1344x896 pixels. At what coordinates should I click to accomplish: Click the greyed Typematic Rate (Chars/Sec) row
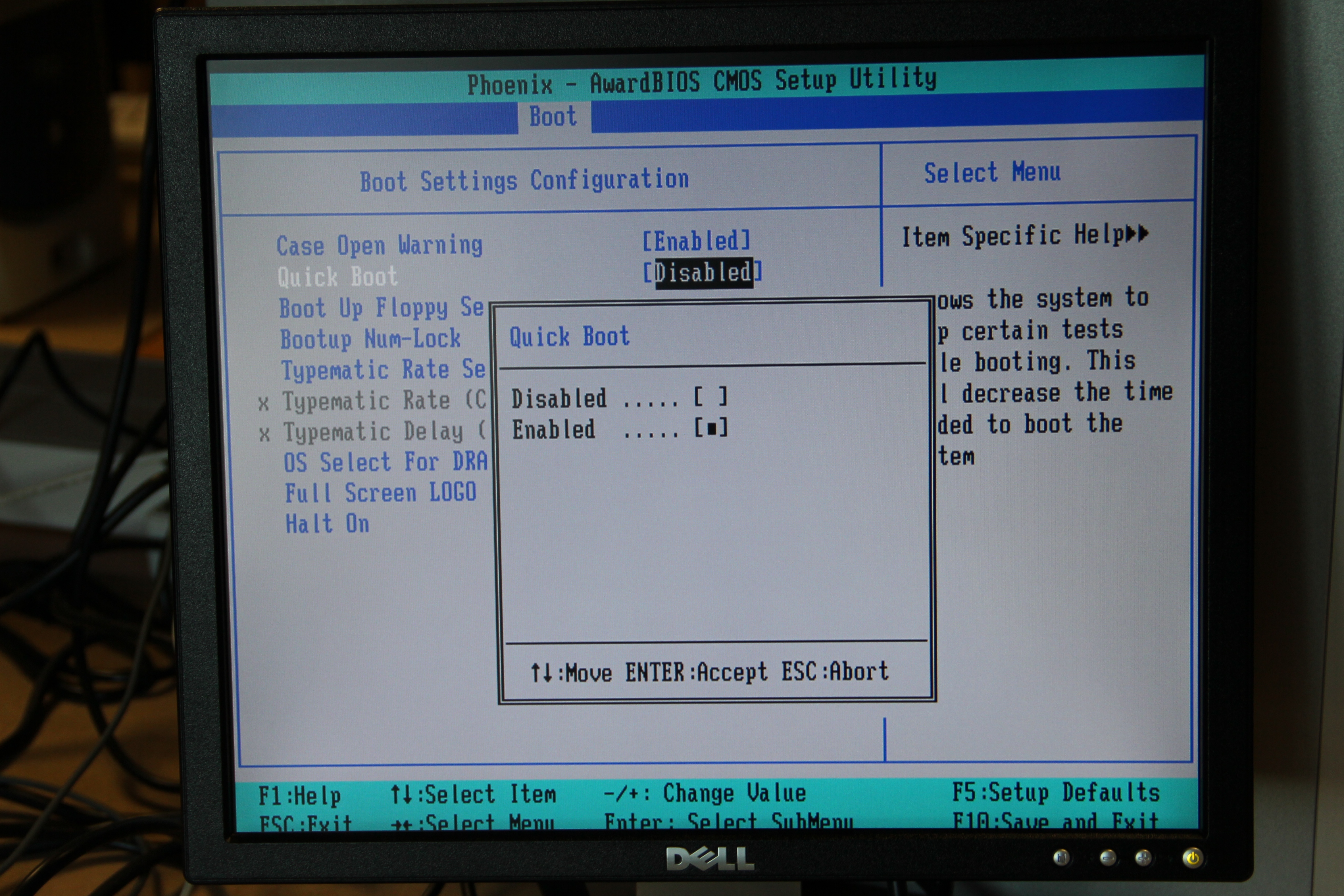(x=372, y=401)
